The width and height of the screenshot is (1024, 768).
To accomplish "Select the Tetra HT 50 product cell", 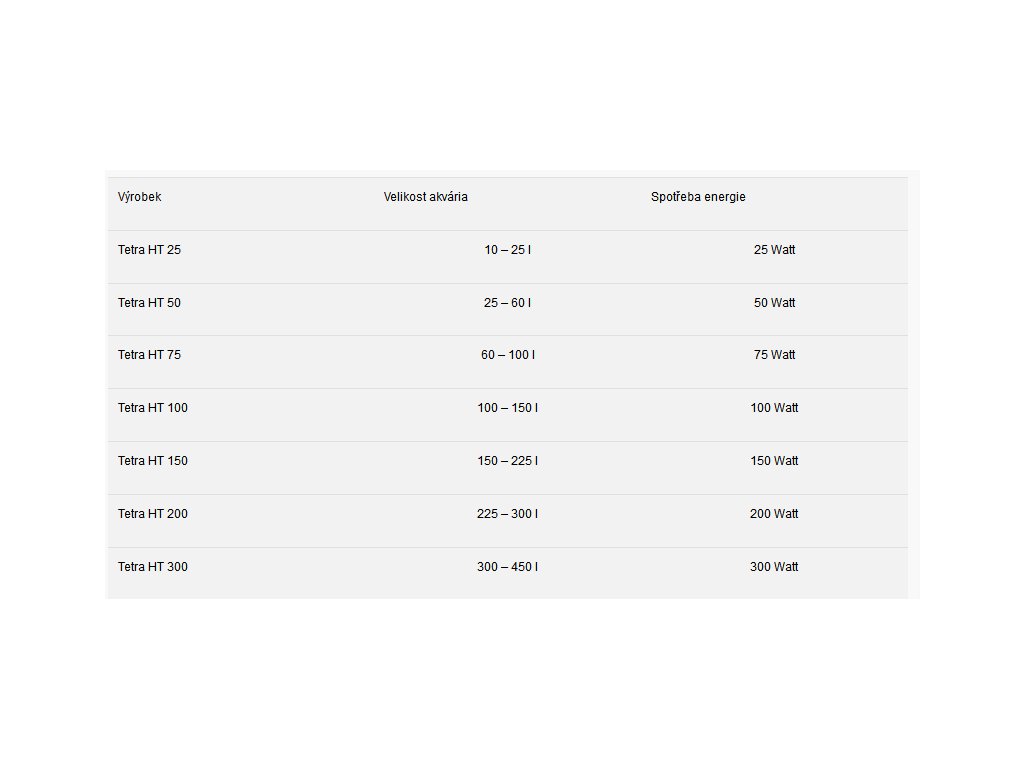I will pyautogui.click(x=149, y=303).
